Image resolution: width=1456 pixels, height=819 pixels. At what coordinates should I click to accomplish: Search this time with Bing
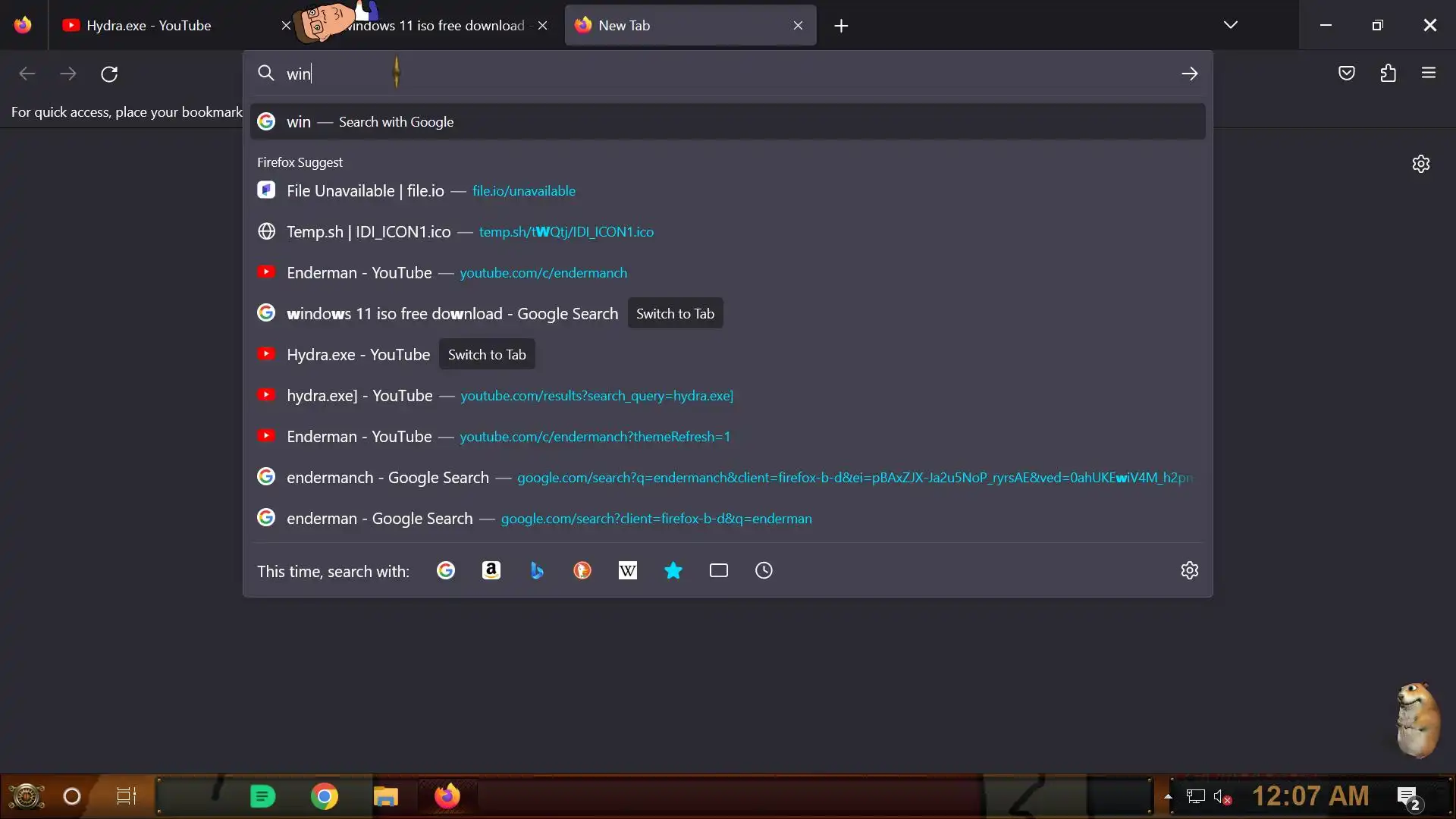537,570
